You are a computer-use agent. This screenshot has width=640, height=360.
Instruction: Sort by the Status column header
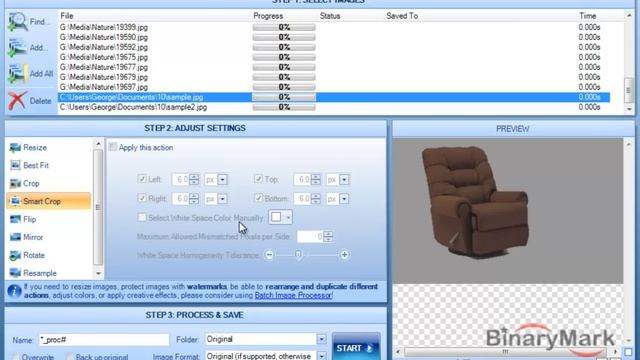coord(330,16)
